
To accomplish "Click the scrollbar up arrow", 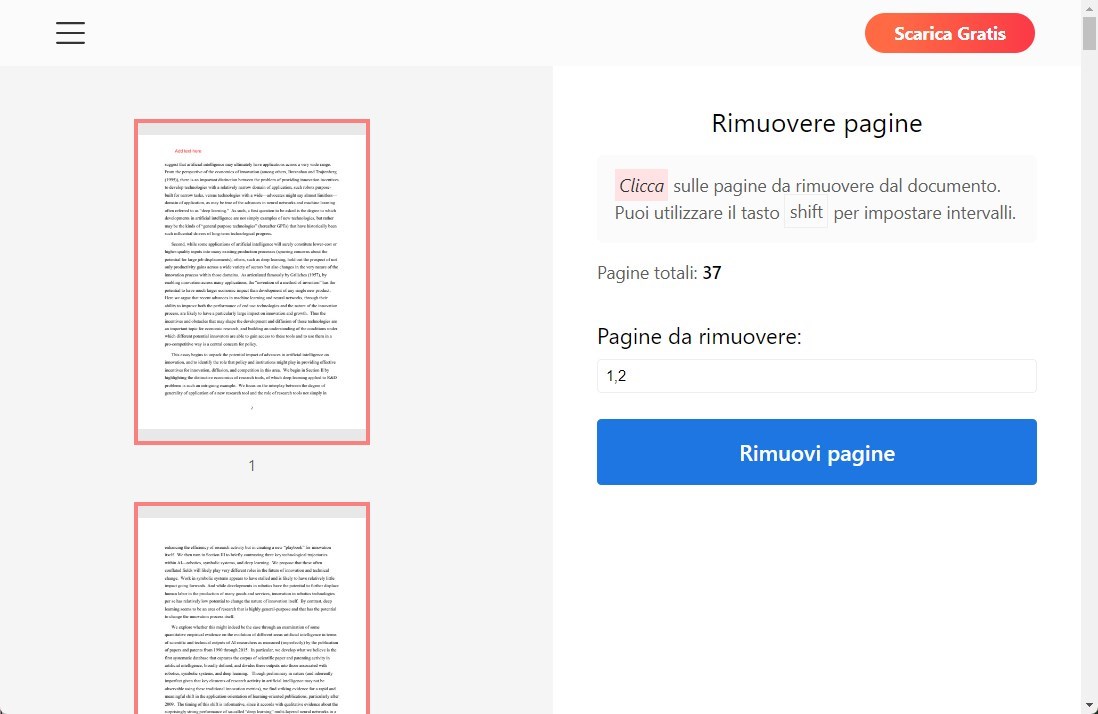I will tap(1090, 8).
